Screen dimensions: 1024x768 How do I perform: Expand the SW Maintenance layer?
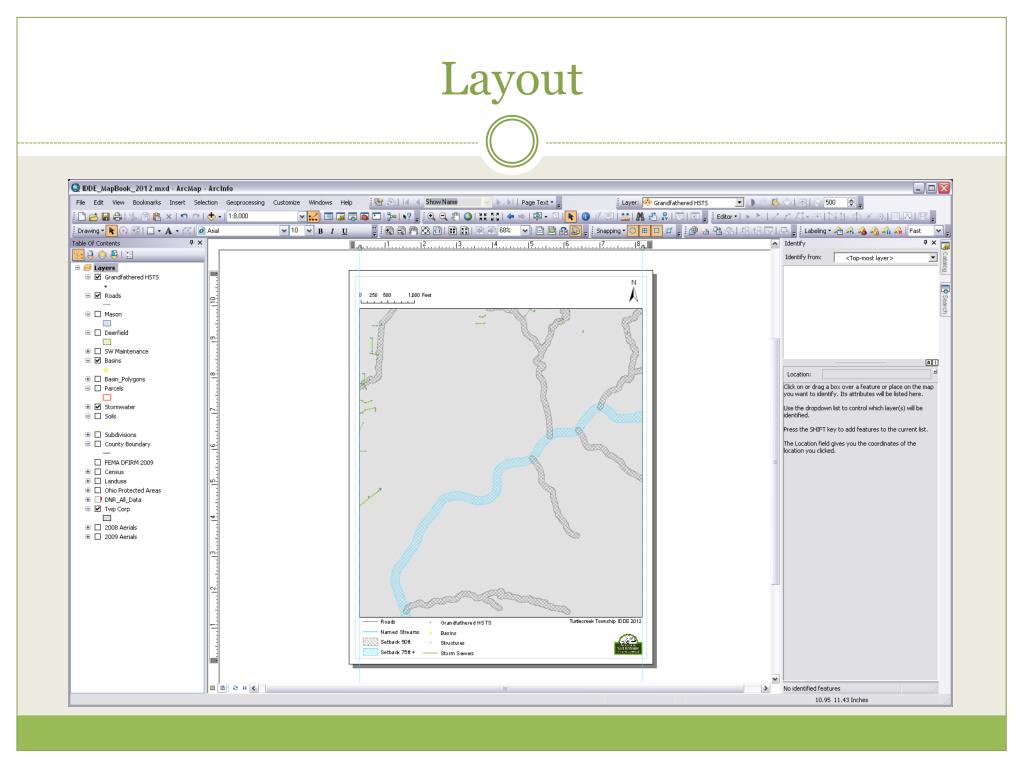88,351
